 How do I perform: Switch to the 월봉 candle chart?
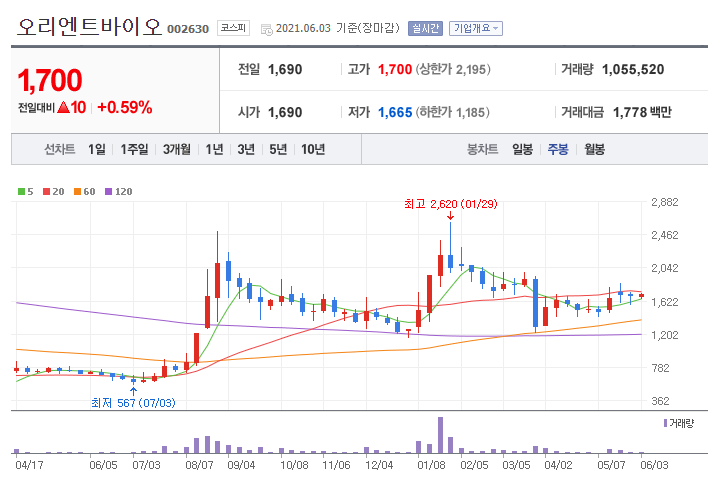click(594, 149)
